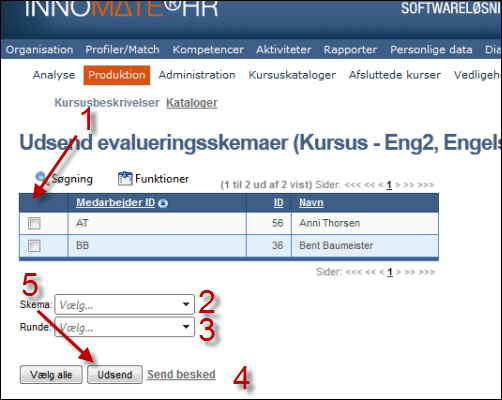Viewport: 502px width, 400px height.
Task: Switch to the Administration tab
Action: (x=197, y=75)
